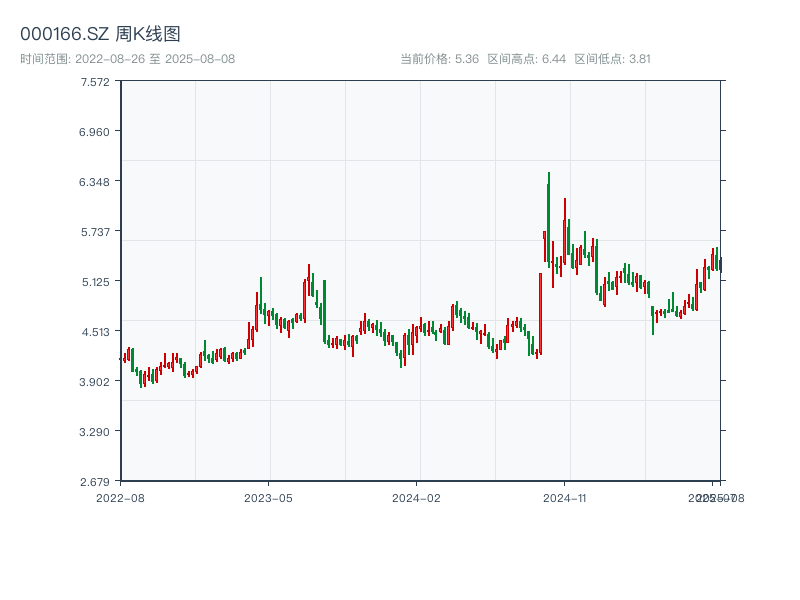This screenshot has height=600, width=800.
Task: Click the 当前价格 5.36 label
Action: tap(440, 59)
